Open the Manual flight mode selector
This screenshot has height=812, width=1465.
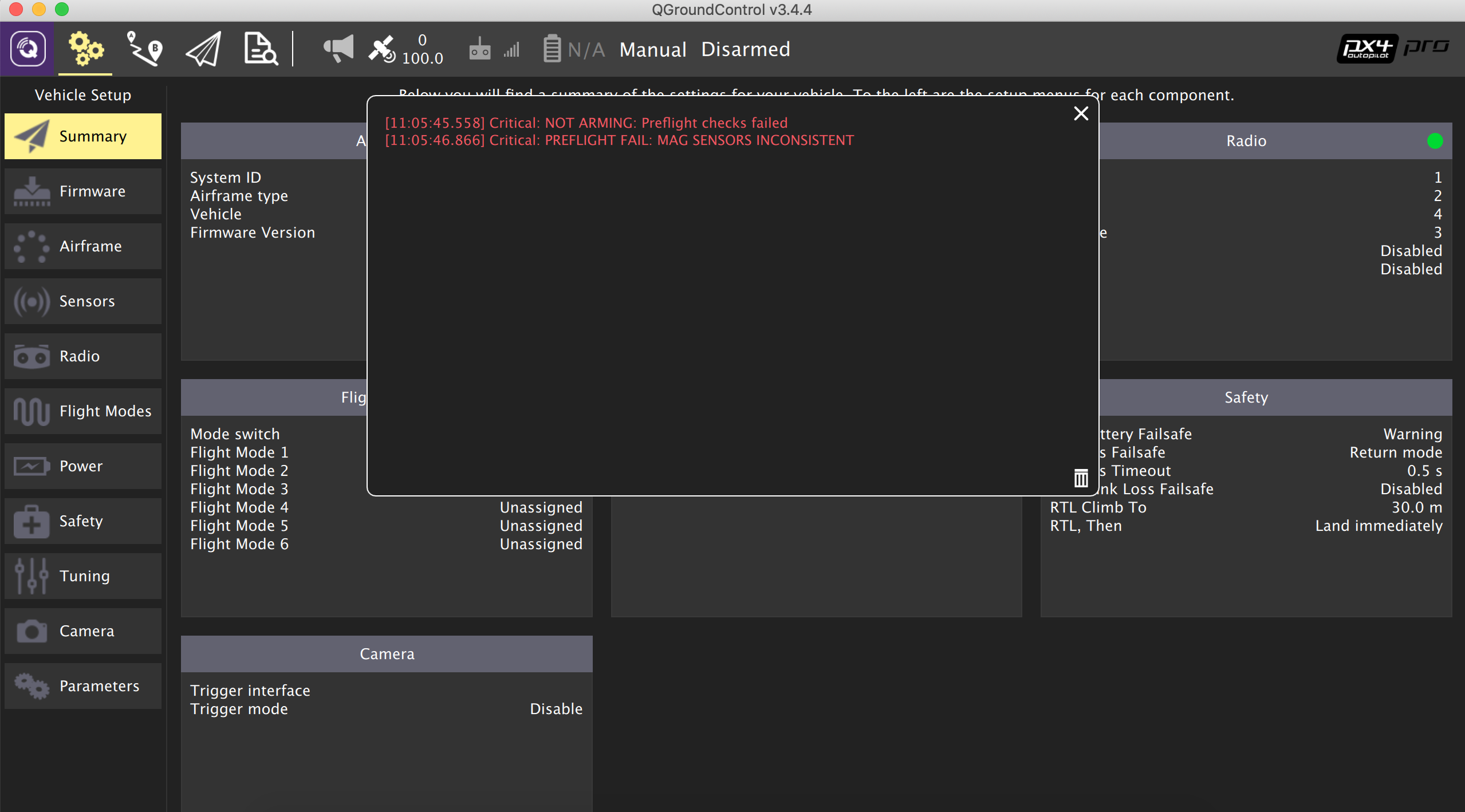pos(653,49)
